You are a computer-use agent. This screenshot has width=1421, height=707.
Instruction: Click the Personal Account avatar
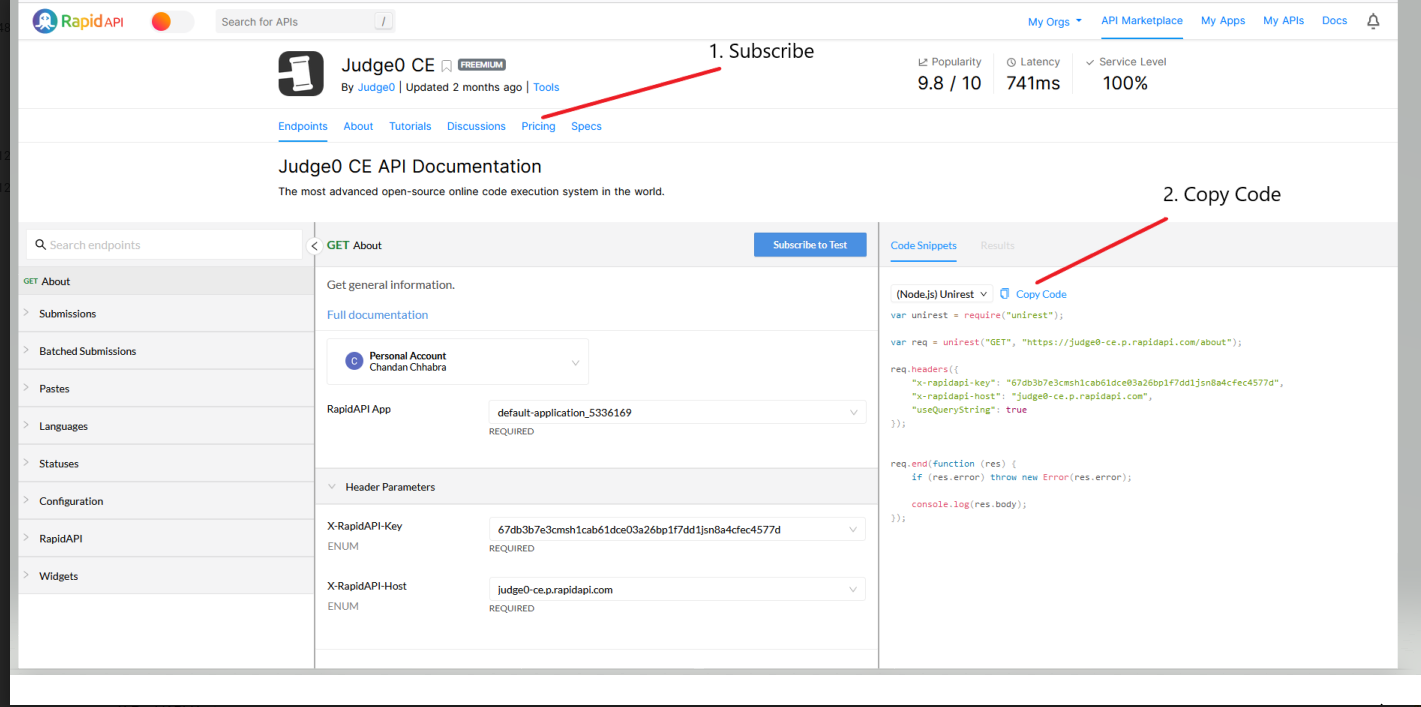[x=353, y=361]
